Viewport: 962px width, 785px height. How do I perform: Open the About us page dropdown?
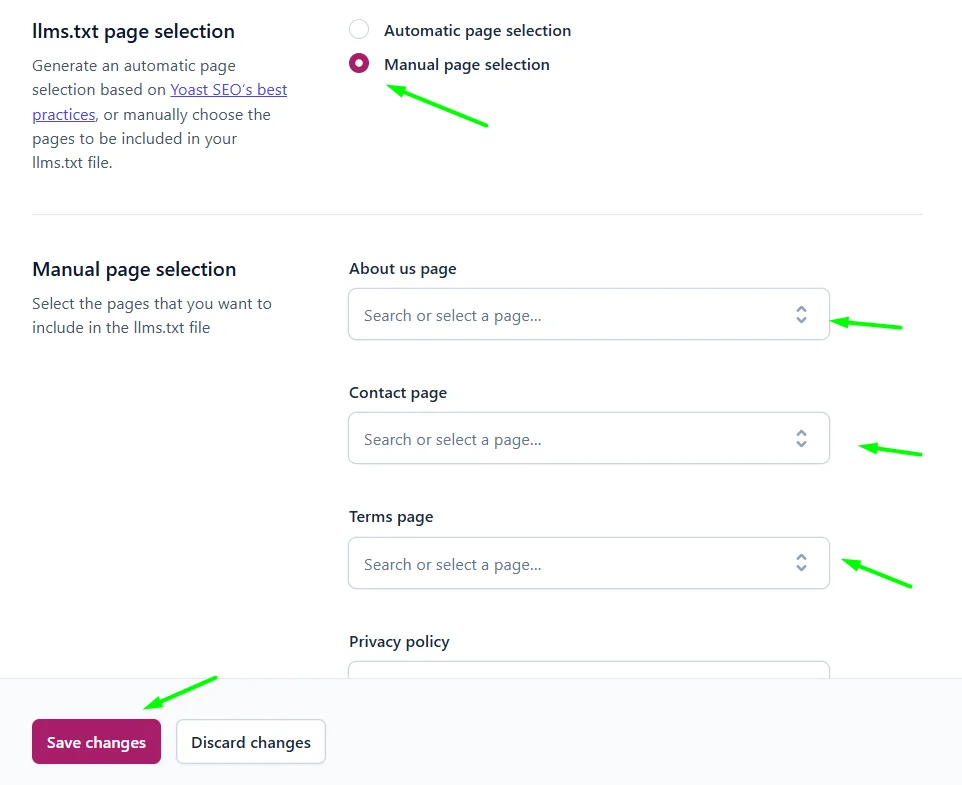588,313
